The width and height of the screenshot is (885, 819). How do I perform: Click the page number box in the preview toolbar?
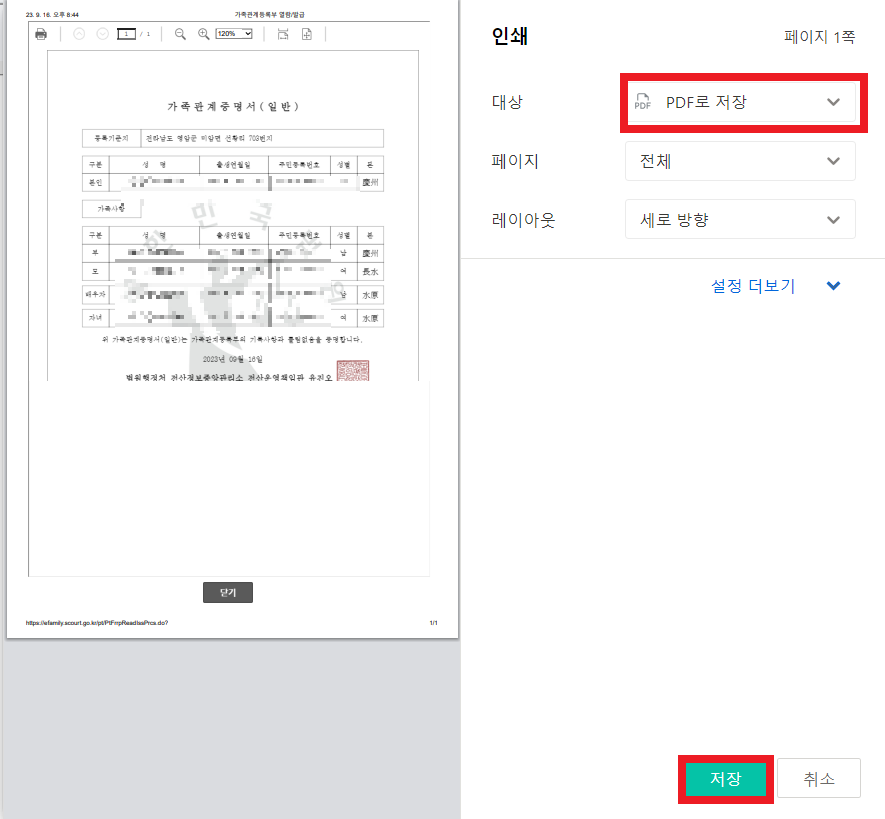point(126,34)
